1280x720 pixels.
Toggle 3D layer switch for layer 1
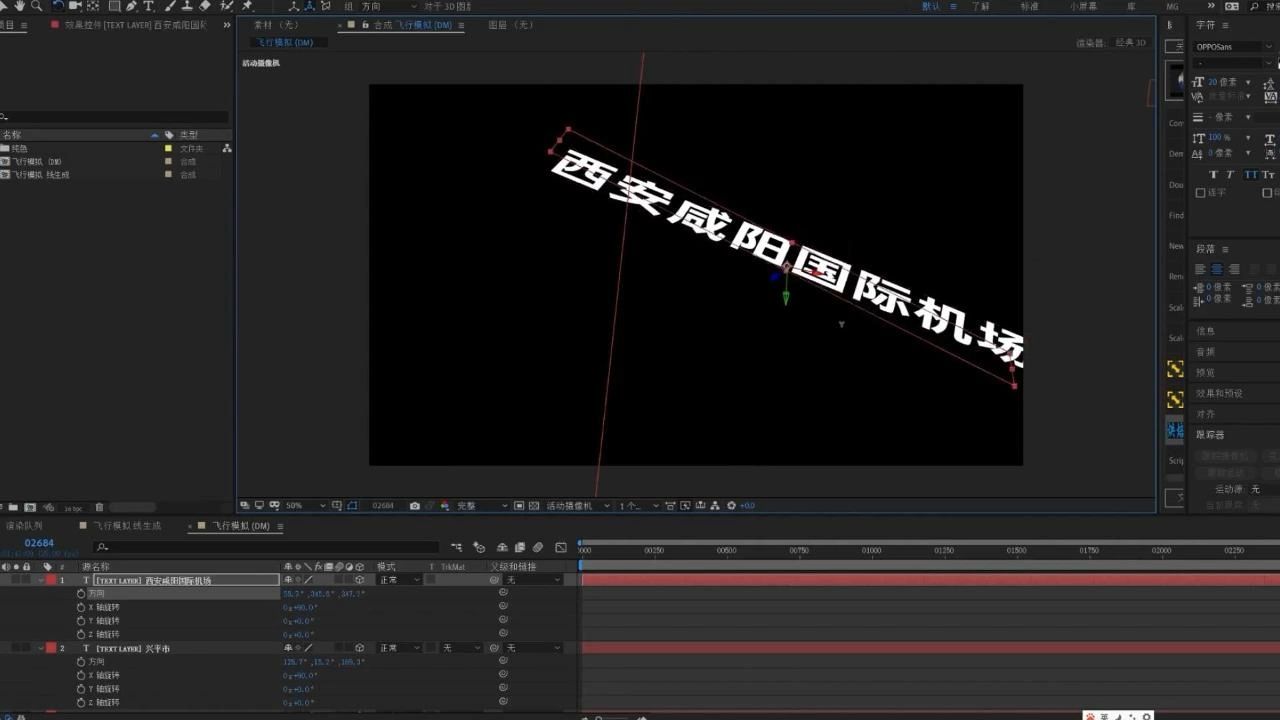coord(359,580)
